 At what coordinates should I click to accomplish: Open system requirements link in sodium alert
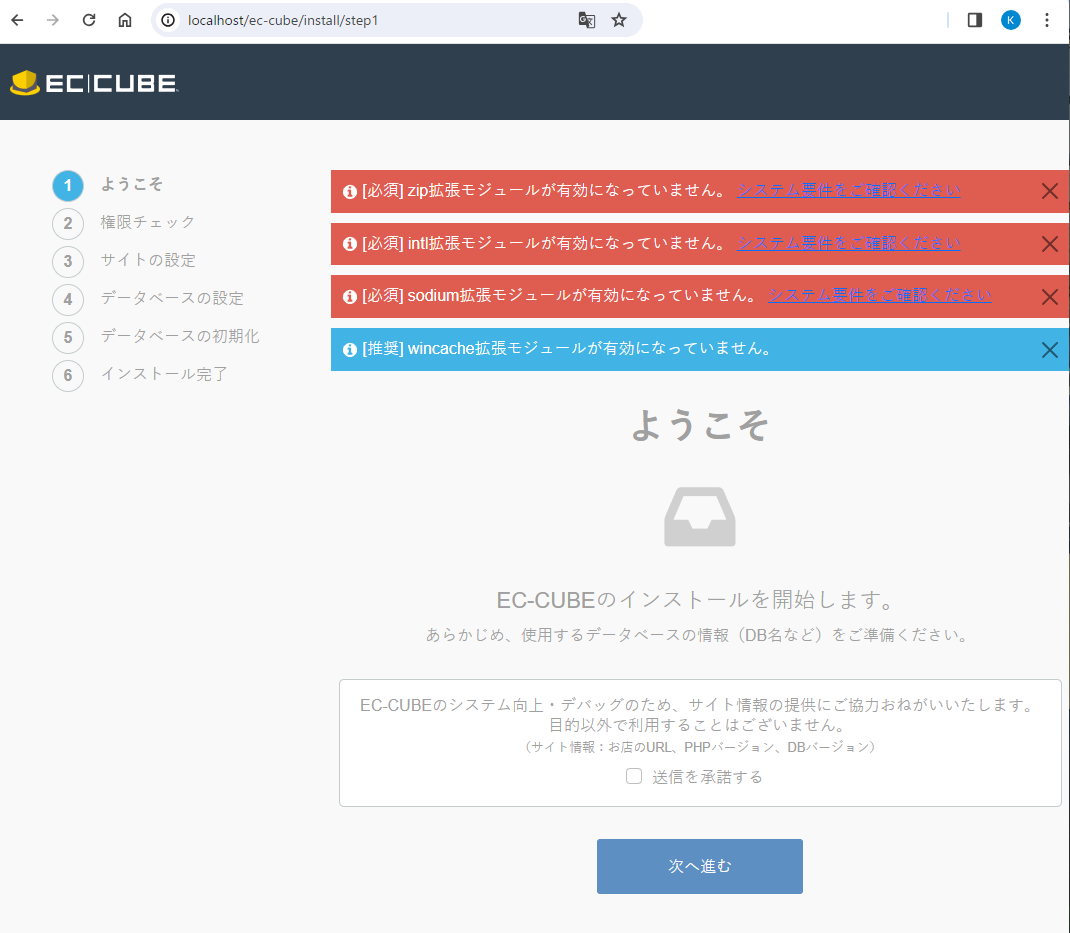(879, 295)
